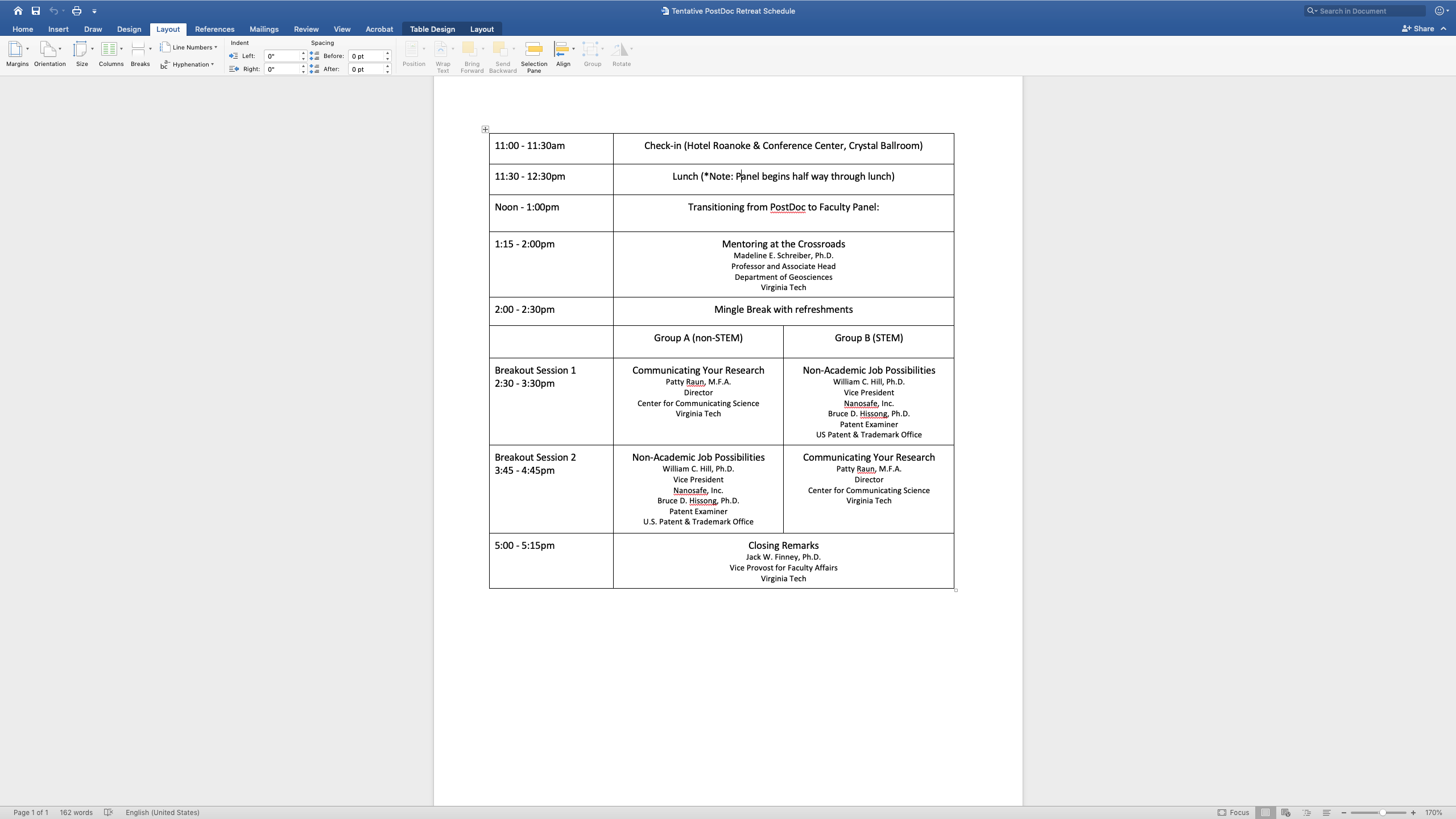This screenshot has height=819, width=1456.
Task: Click the Position icon
Action: click(x=412, y=49)
